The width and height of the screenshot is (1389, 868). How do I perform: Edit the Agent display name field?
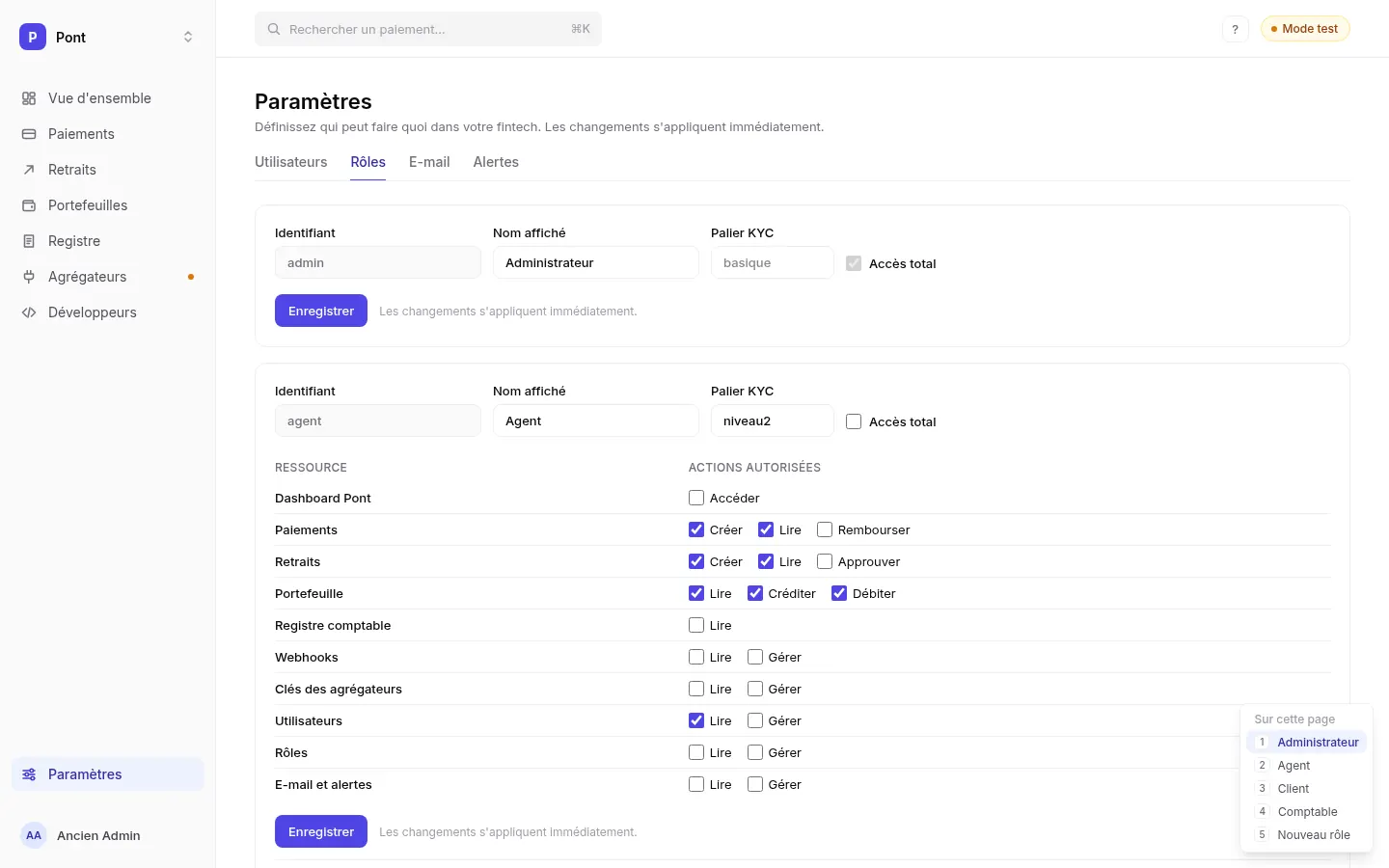tap(596, 420)
